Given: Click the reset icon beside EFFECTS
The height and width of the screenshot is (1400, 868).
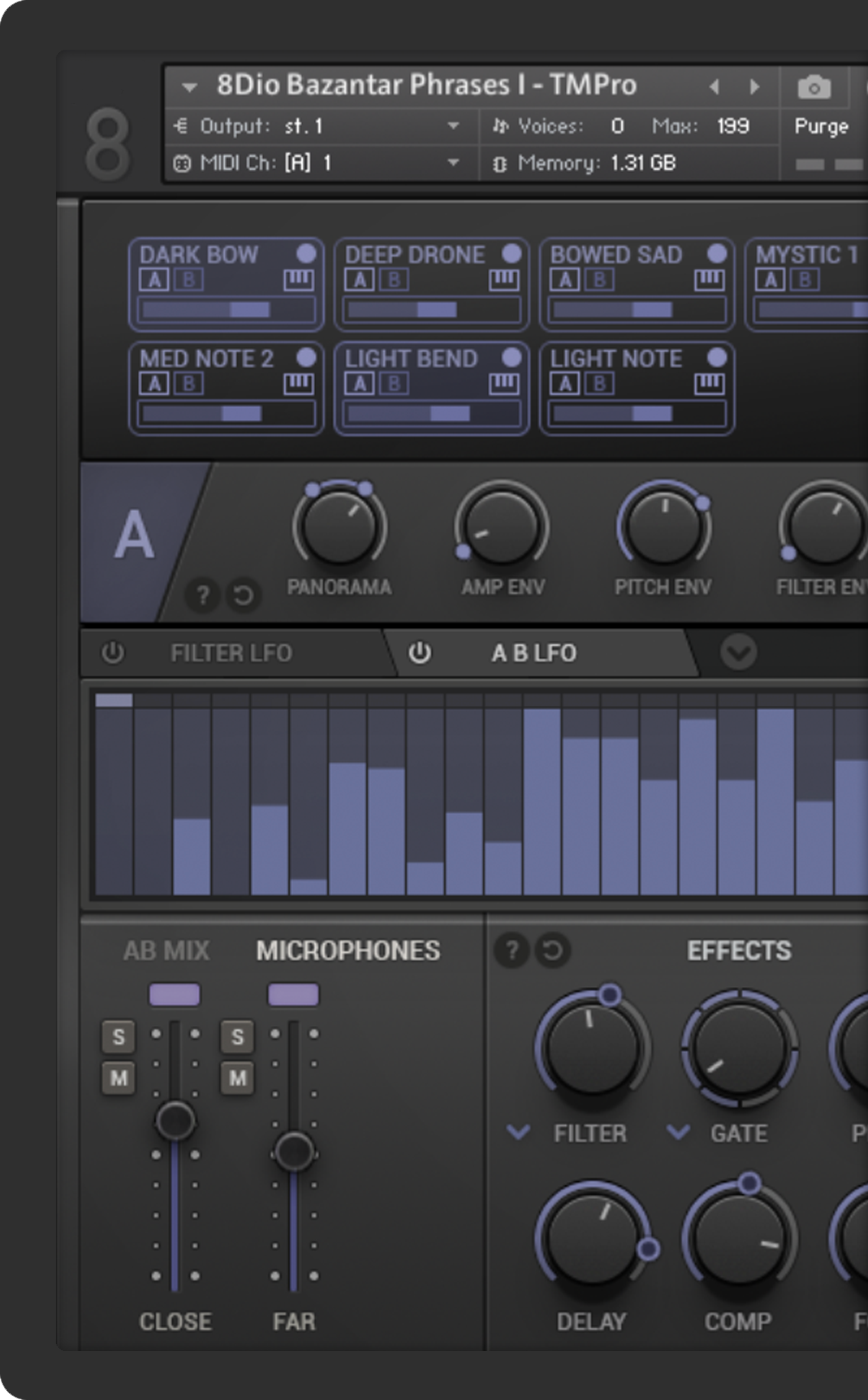Looking at the screenshot, I should [552, 950].
